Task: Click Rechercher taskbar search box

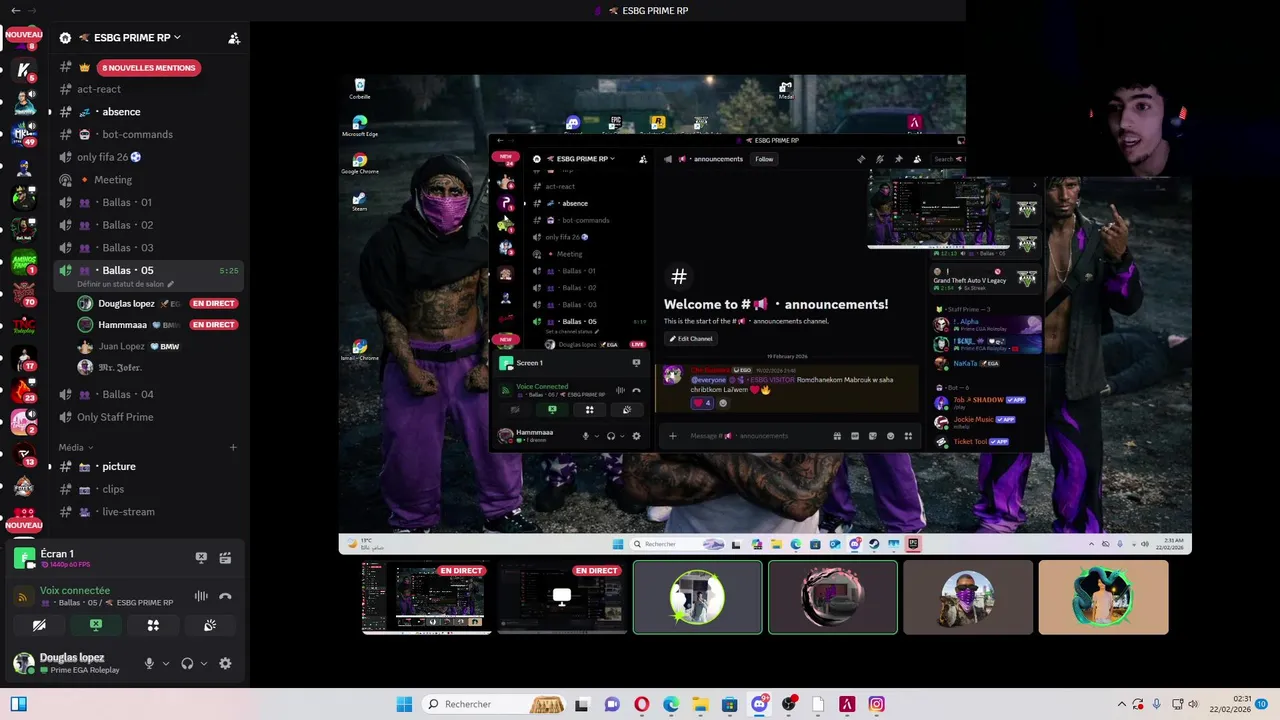Action: click(x=493, y=704)
